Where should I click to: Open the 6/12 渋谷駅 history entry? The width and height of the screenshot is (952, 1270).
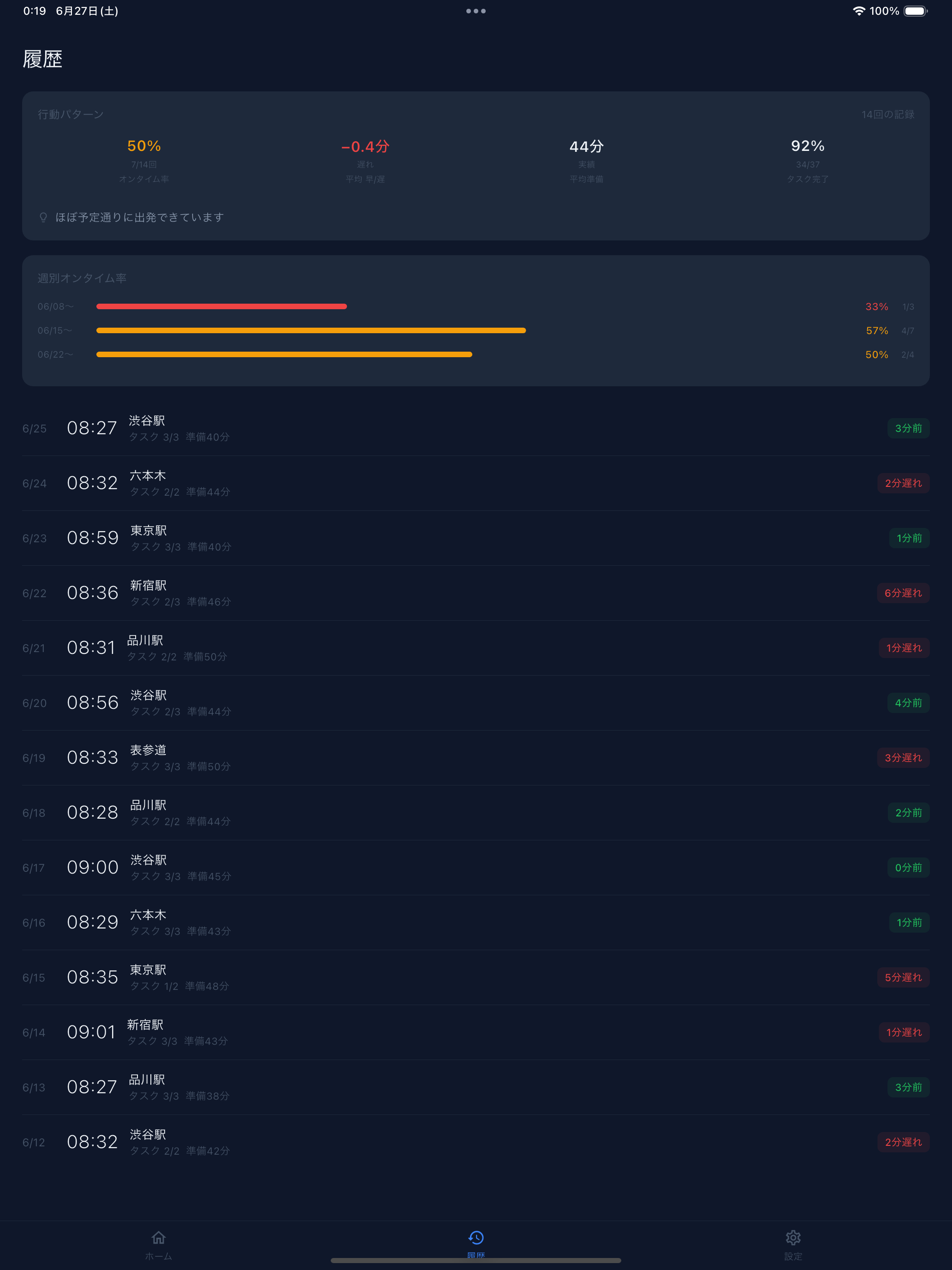(x=476, y=1142)
